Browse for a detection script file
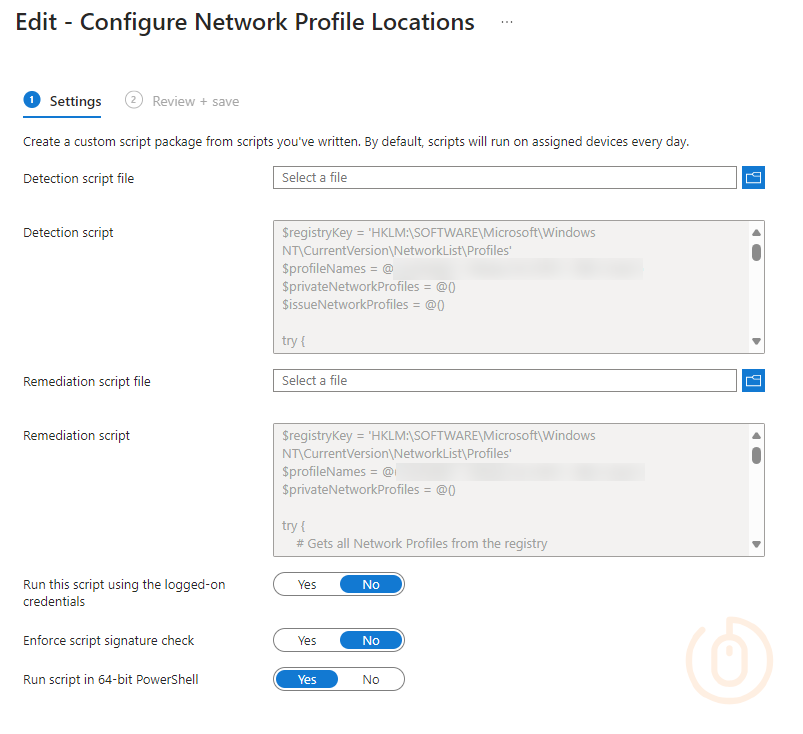Image resolution: width=803 pixels, height=734 pixels. click(x=754, y=178)
